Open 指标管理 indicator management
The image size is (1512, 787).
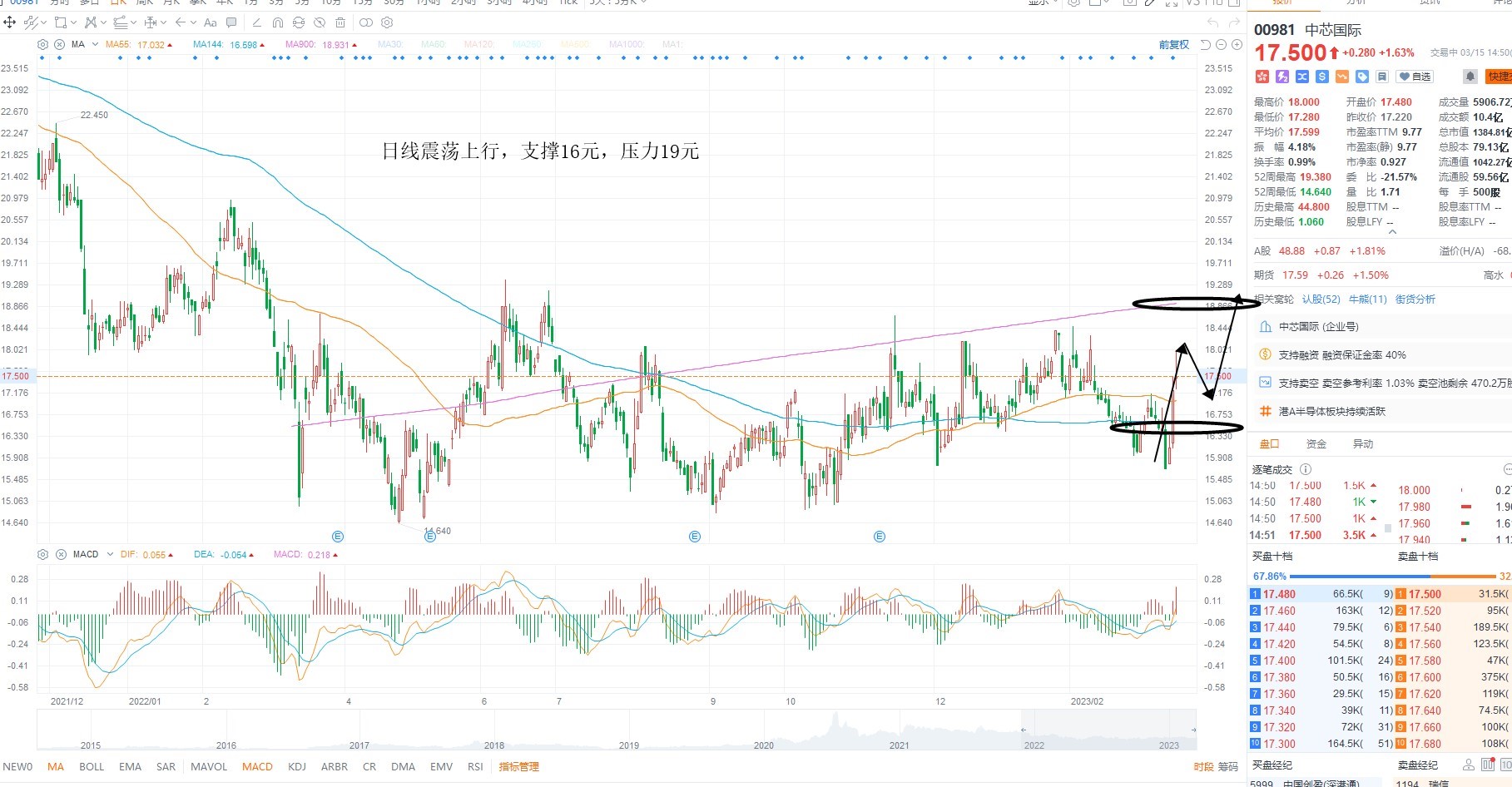pos(519,767)
